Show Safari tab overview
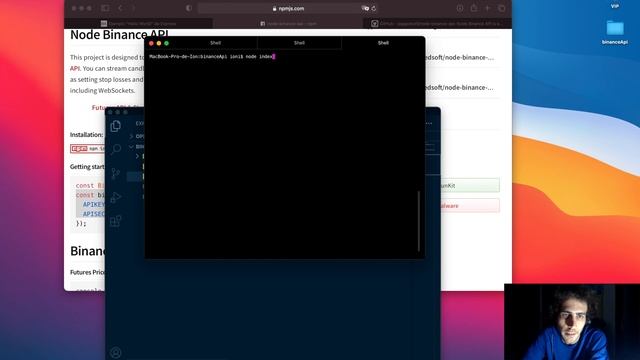 [502, 8]
